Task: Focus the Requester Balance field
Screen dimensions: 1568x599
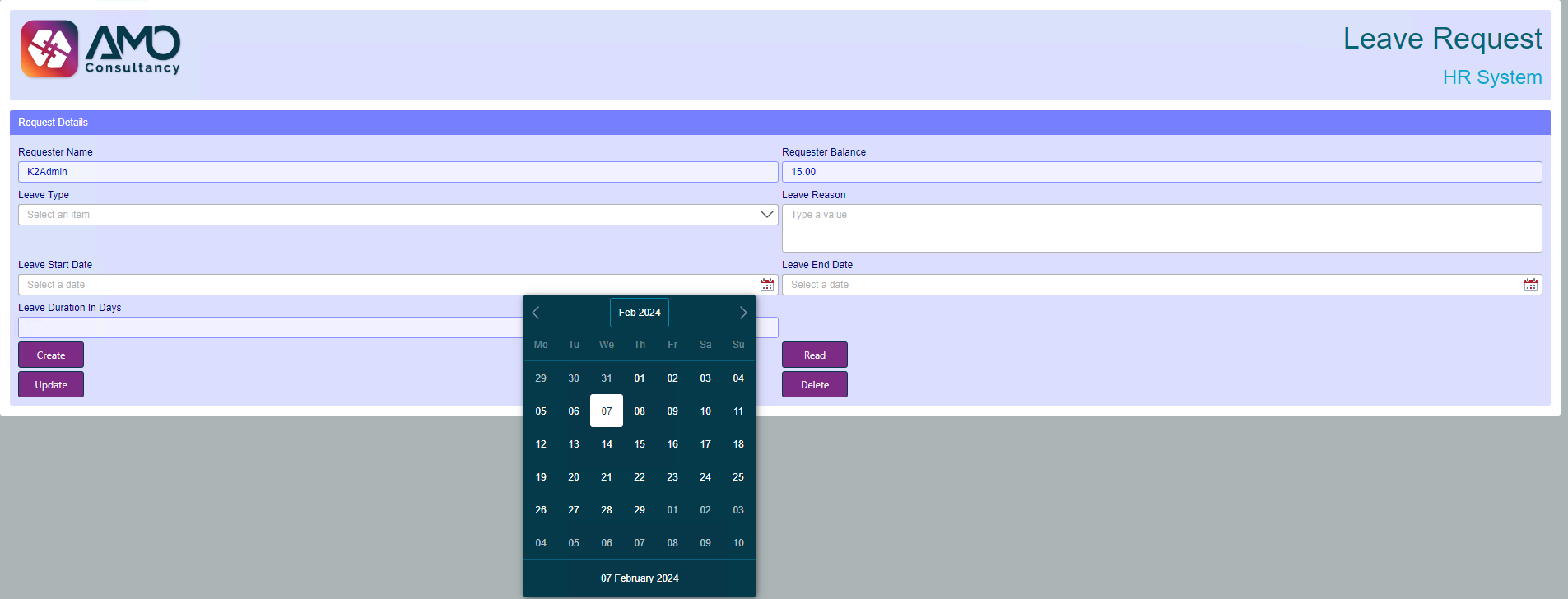Action: coord(1161,172)
